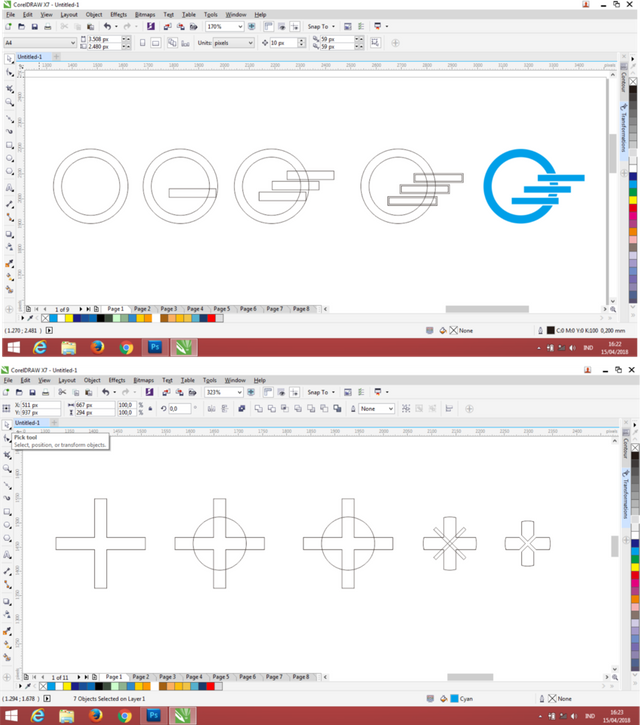This screenshot has height=725, width=640.
Task: Toggle Show Guidelines in top window toolbar
Action: pyautogui.click(x=295, y=27)
